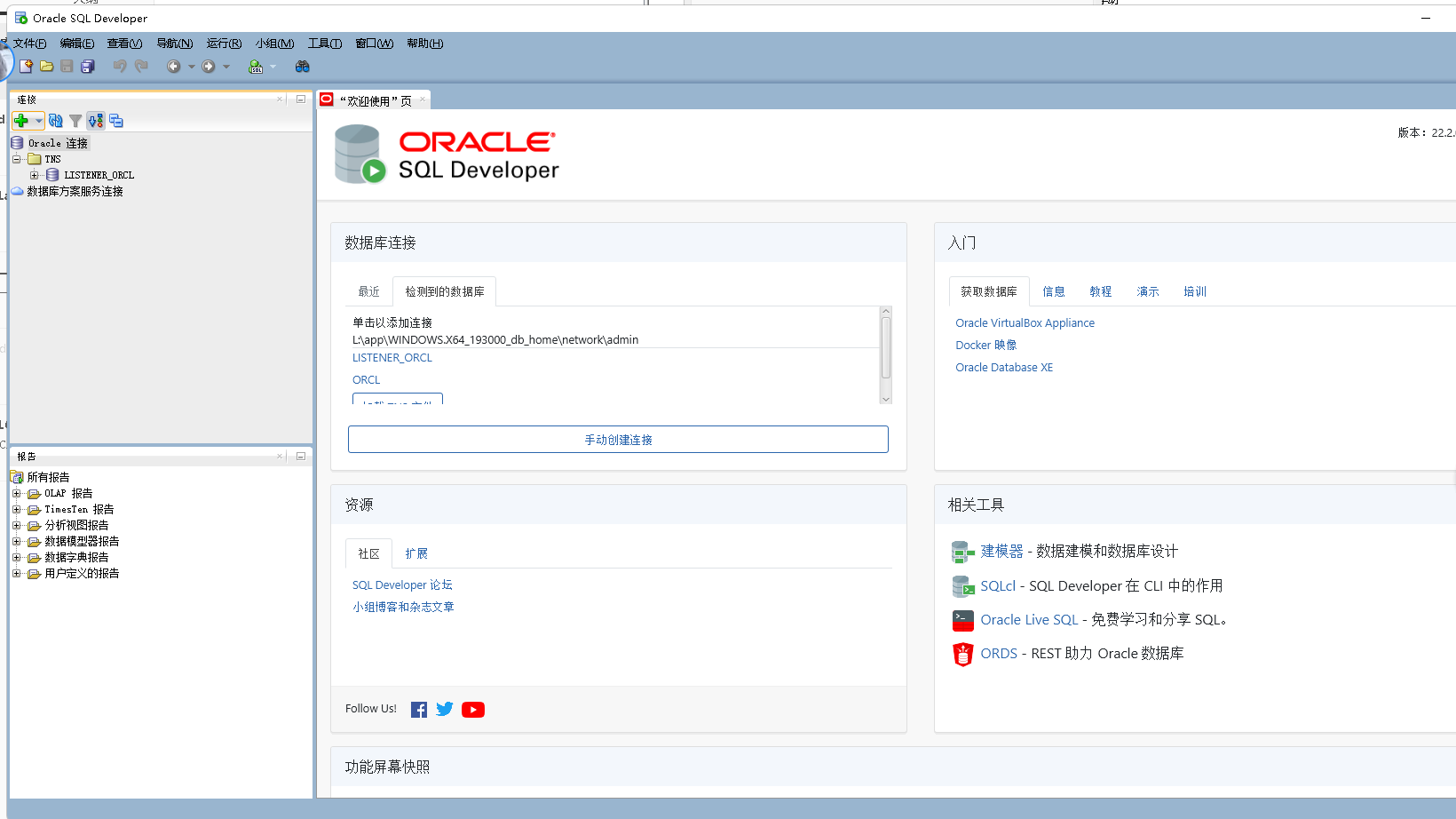Image resolution: width=1456 pixels, height=819 pixels.
Task: Click the YouTube follow icon
Action: tap(473, 710)
